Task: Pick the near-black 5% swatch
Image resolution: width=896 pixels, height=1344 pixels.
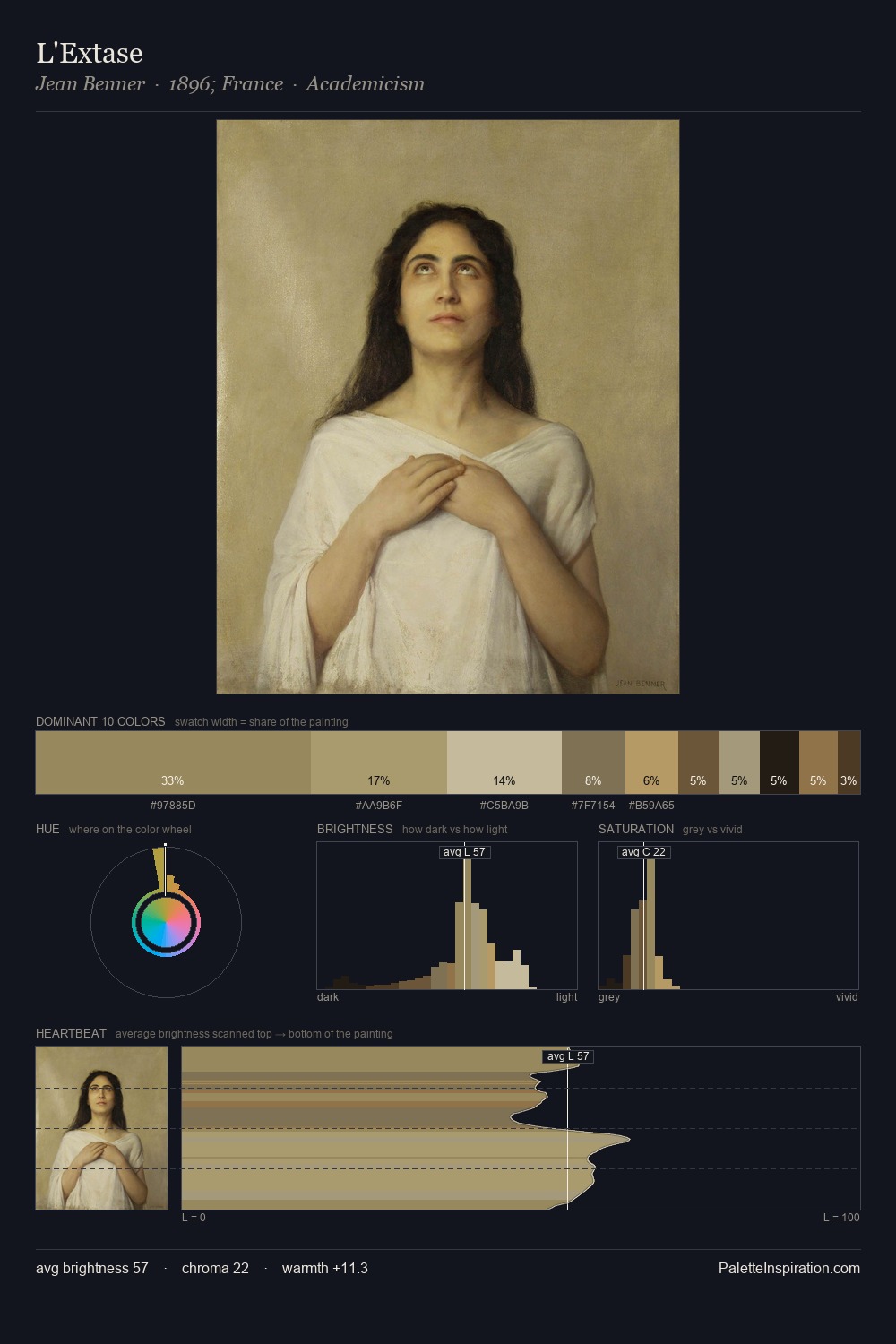Action: 780,762
